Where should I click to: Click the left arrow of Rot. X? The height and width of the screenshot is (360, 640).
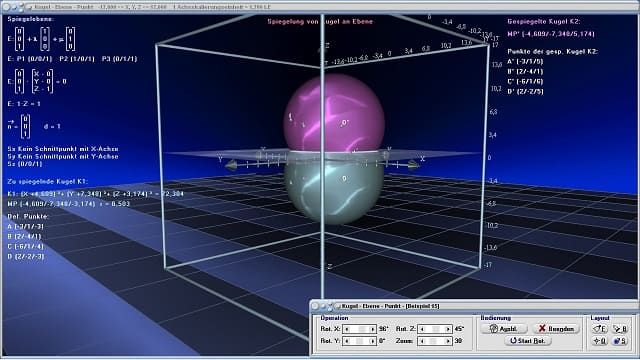[347, 329]
